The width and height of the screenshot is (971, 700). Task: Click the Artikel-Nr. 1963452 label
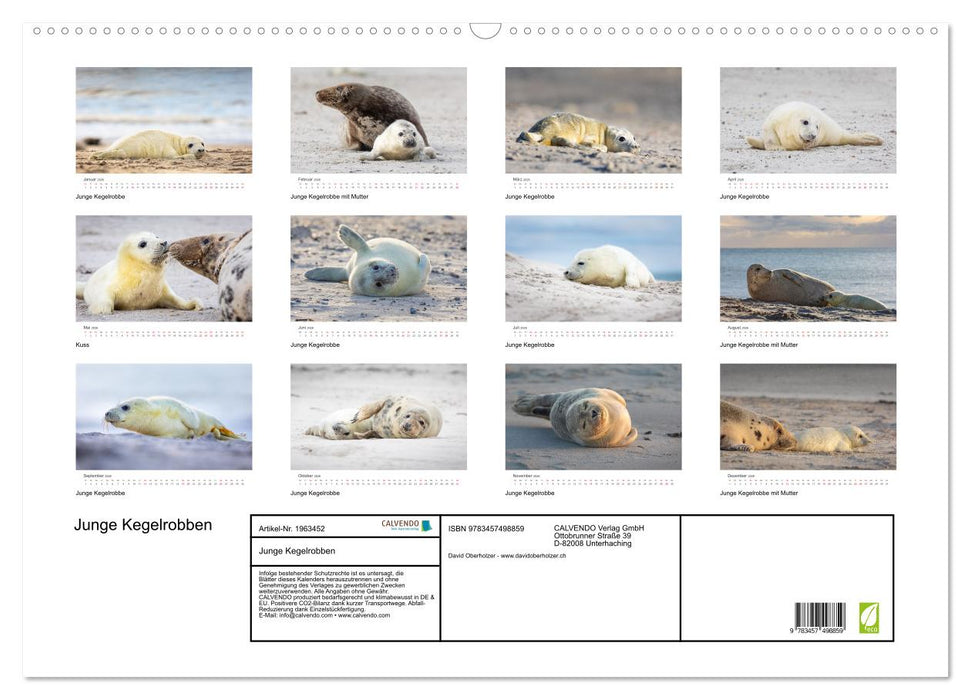(x=292, y=528)
